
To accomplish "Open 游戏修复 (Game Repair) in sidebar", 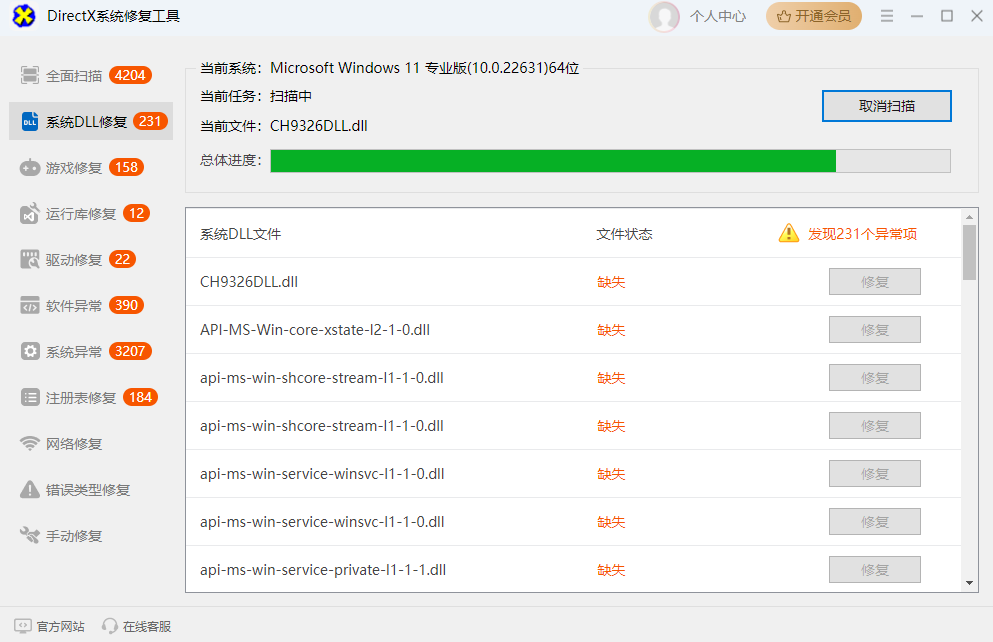I will click(65, 167).
